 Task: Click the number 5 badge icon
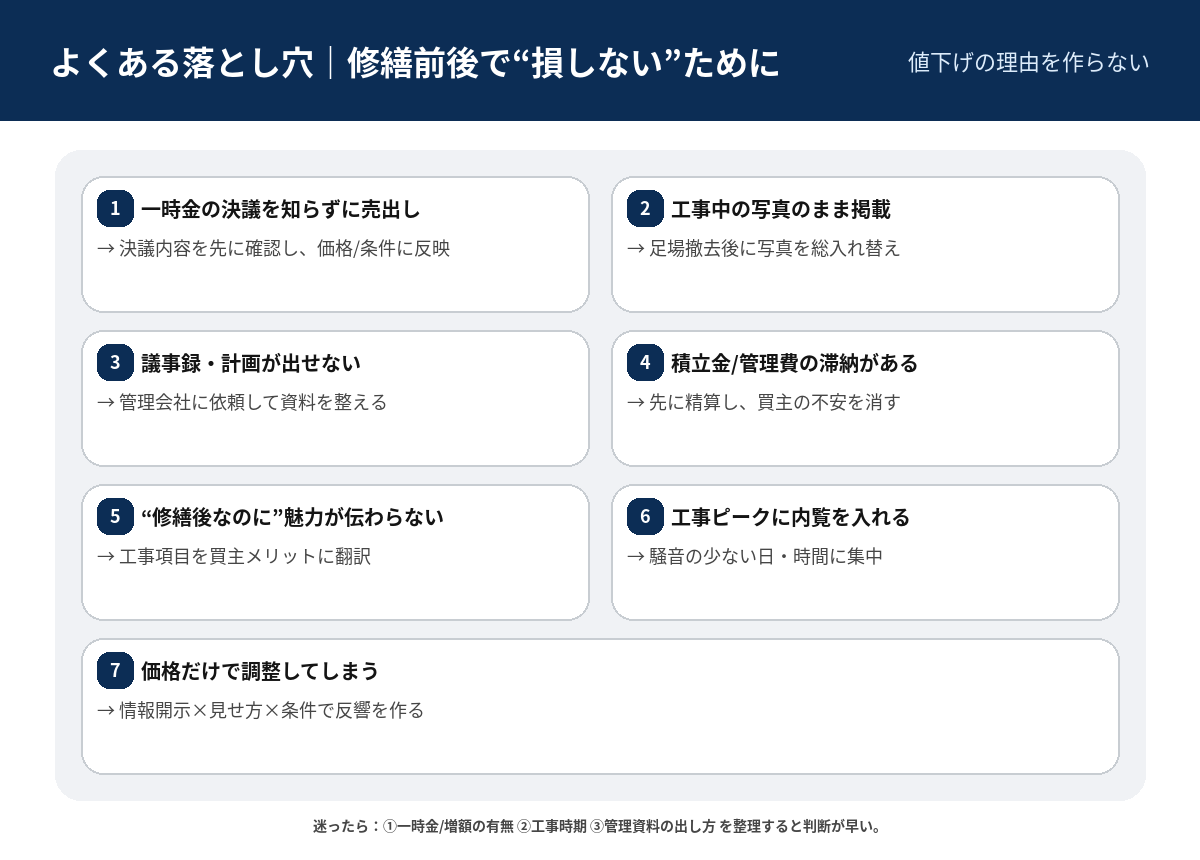[x=115, y=517]
